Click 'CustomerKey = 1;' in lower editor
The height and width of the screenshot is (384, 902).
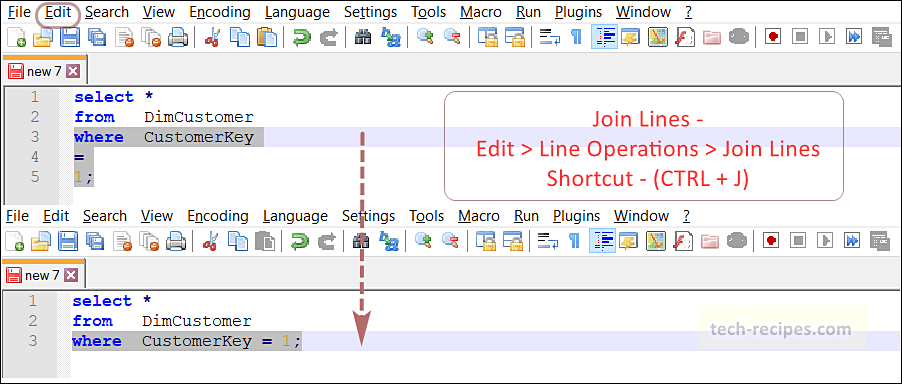pos(221,341)
